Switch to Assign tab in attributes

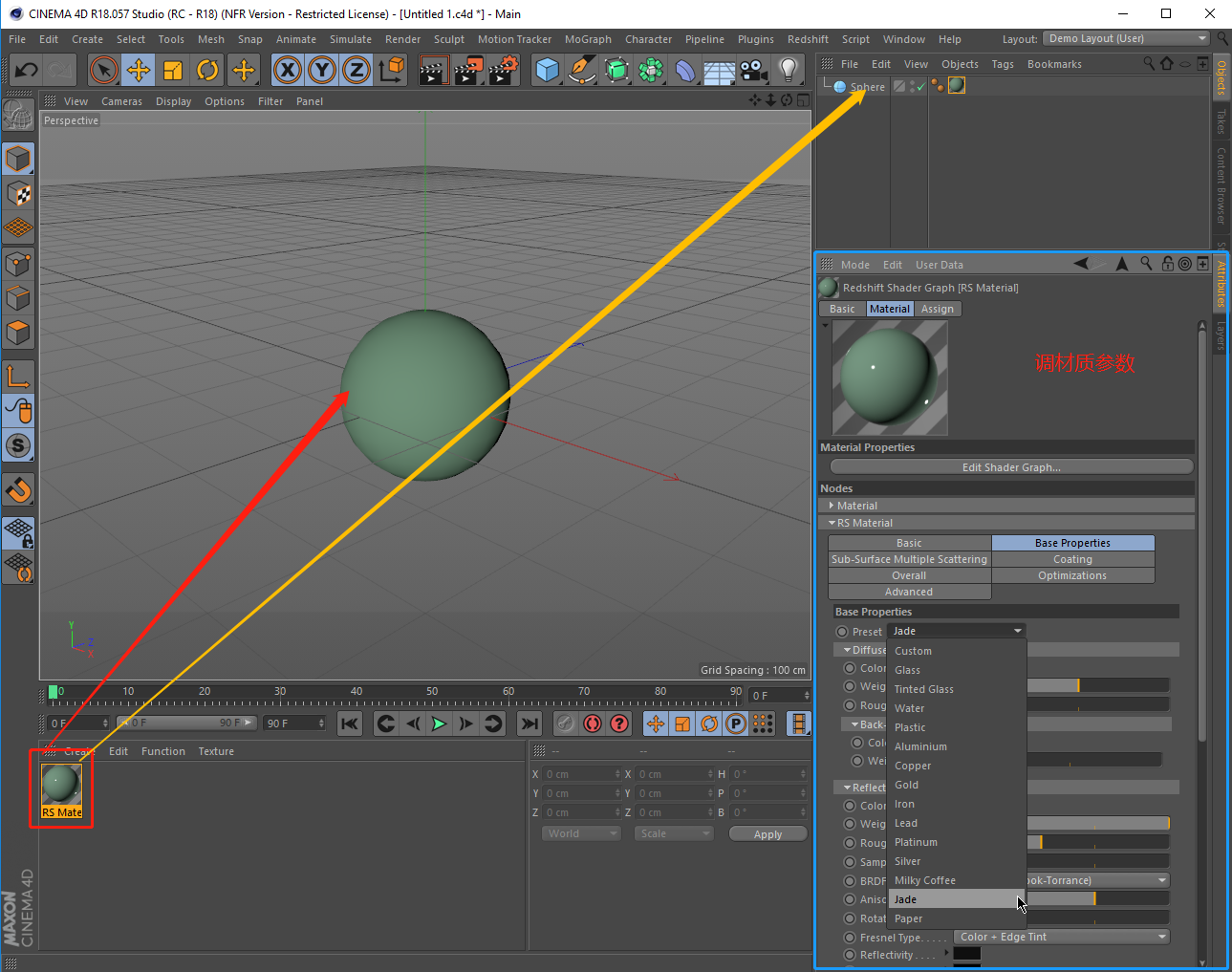click(938, 309)
